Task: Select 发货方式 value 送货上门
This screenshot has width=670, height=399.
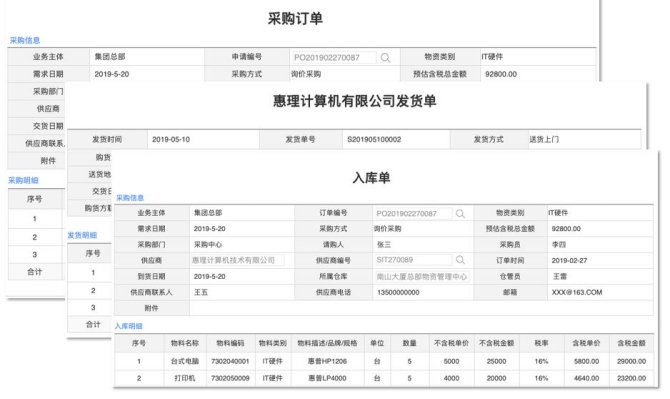Action: [x=544, y=140]
